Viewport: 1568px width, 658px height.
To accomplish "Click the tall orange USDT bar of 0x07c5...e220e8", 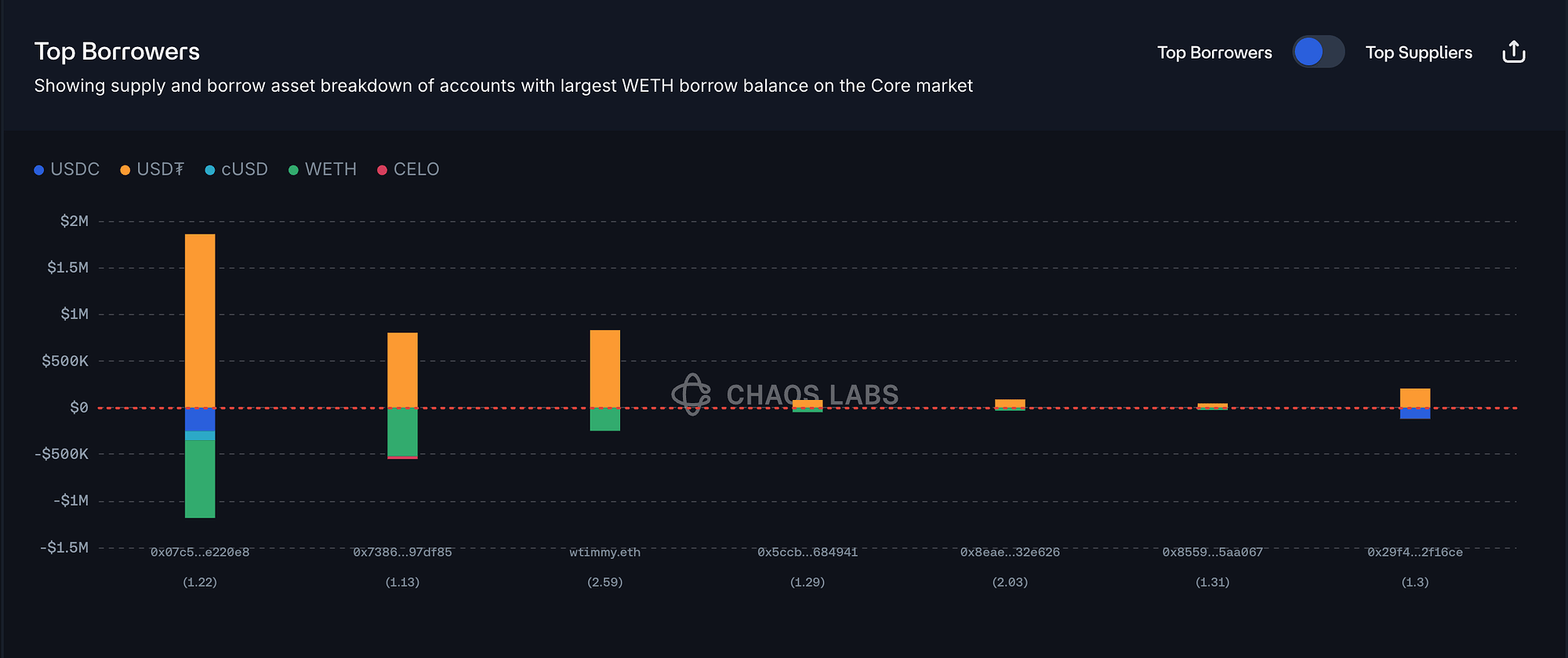I will point(200,320).
